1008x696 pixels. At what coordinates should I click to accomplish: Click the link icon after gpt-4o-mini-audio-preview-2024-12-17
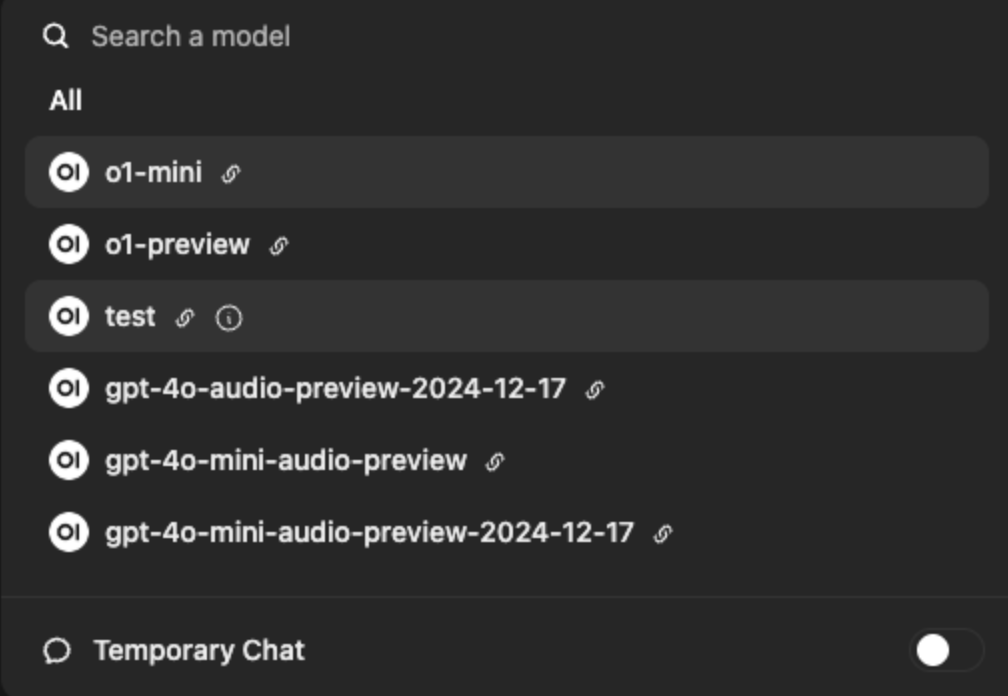[x=662, y=534]
